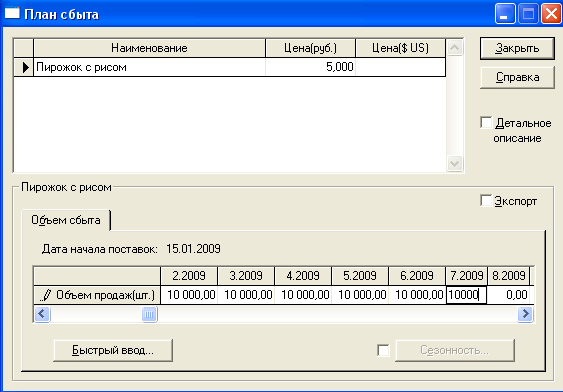
Task: Click the pencil edit icon in the row header
Action: click(x=45, y=295)
